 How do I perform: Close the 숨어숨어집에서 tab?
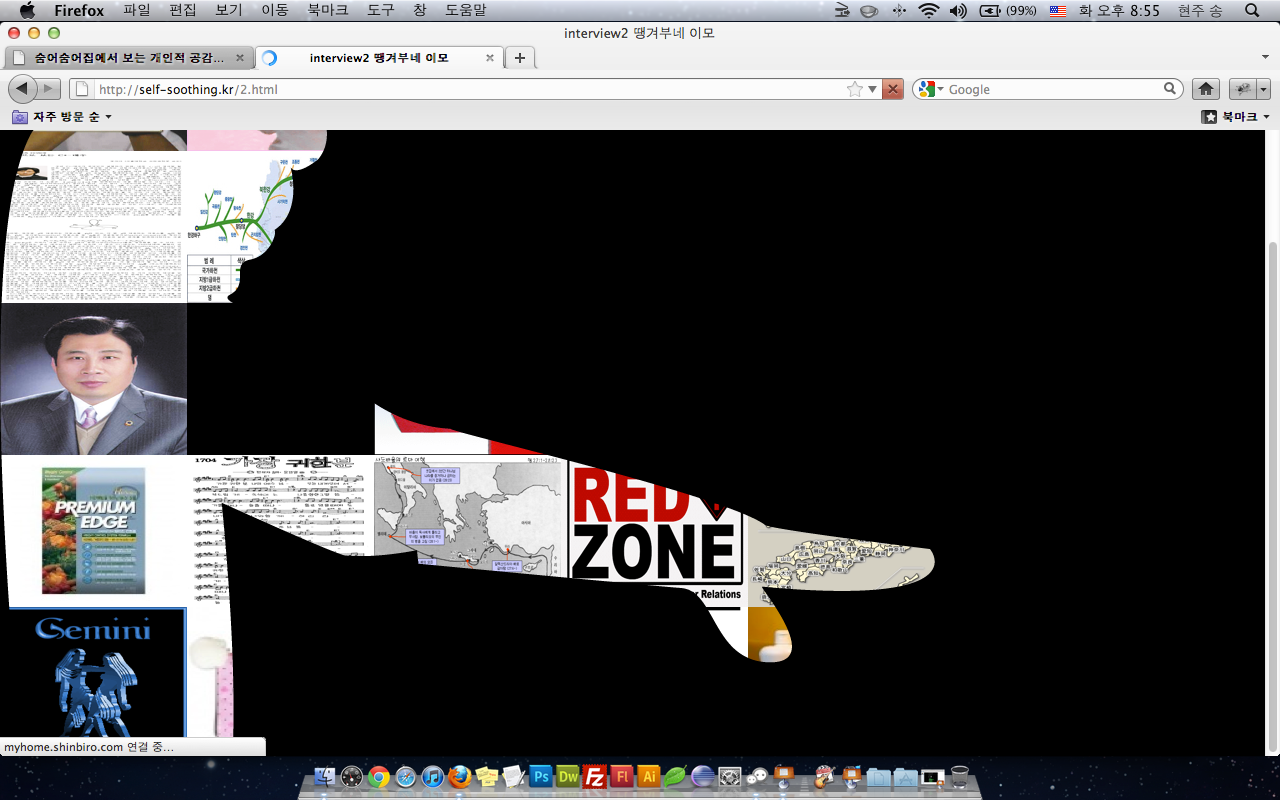[240, 58]
